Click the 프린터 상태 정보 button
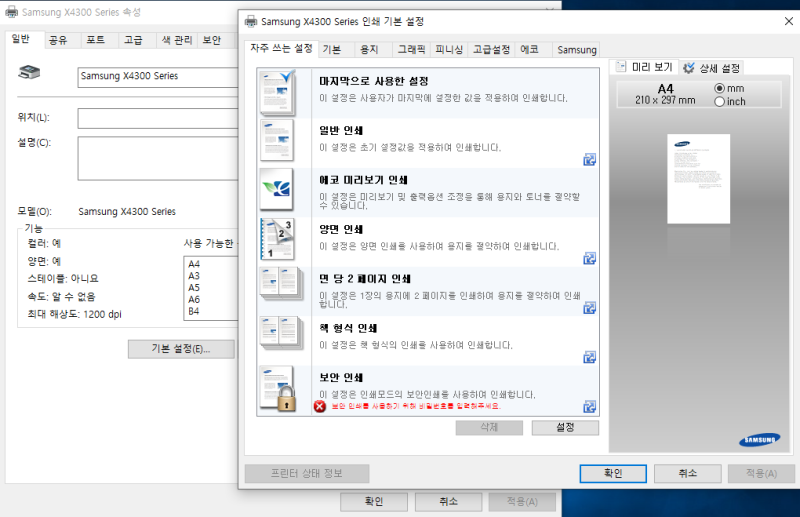The height and width of the screenshot is (517, 800). pos(307,474)
